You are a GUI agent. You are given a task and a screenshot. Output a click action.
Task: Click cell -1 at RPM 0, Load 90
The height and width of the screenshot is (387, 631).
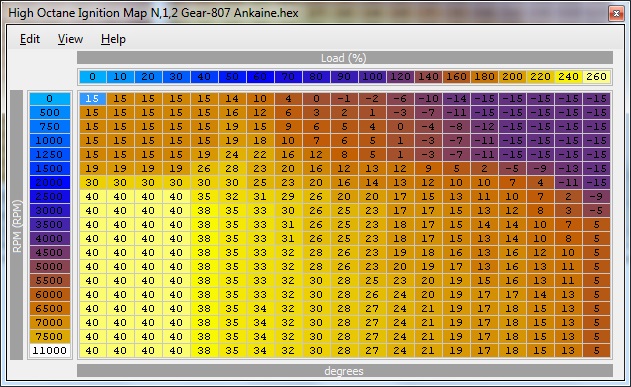(344, 99)
